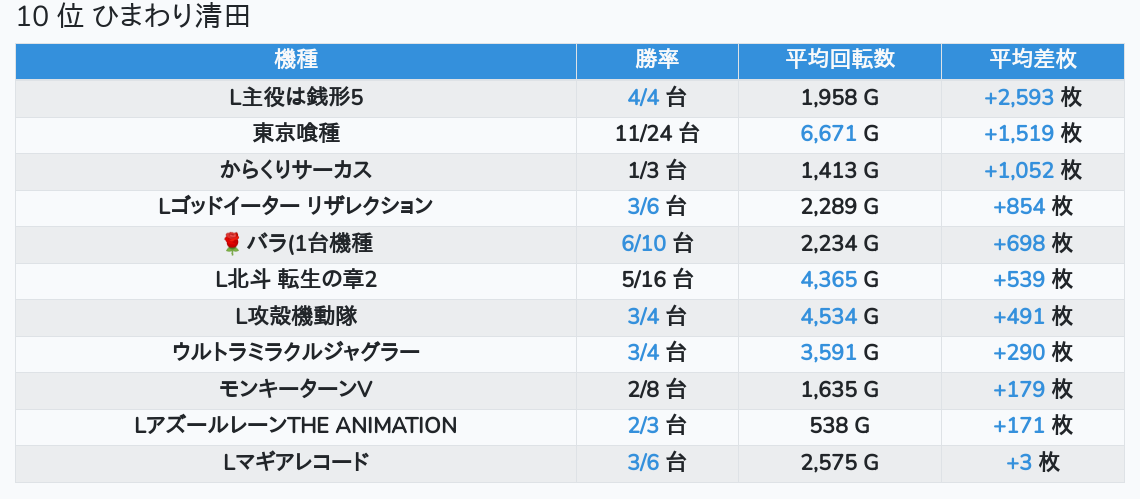Open the 東京喰種 machine row
Viewport: 1140px width, 499px height.
pos(295,133)
